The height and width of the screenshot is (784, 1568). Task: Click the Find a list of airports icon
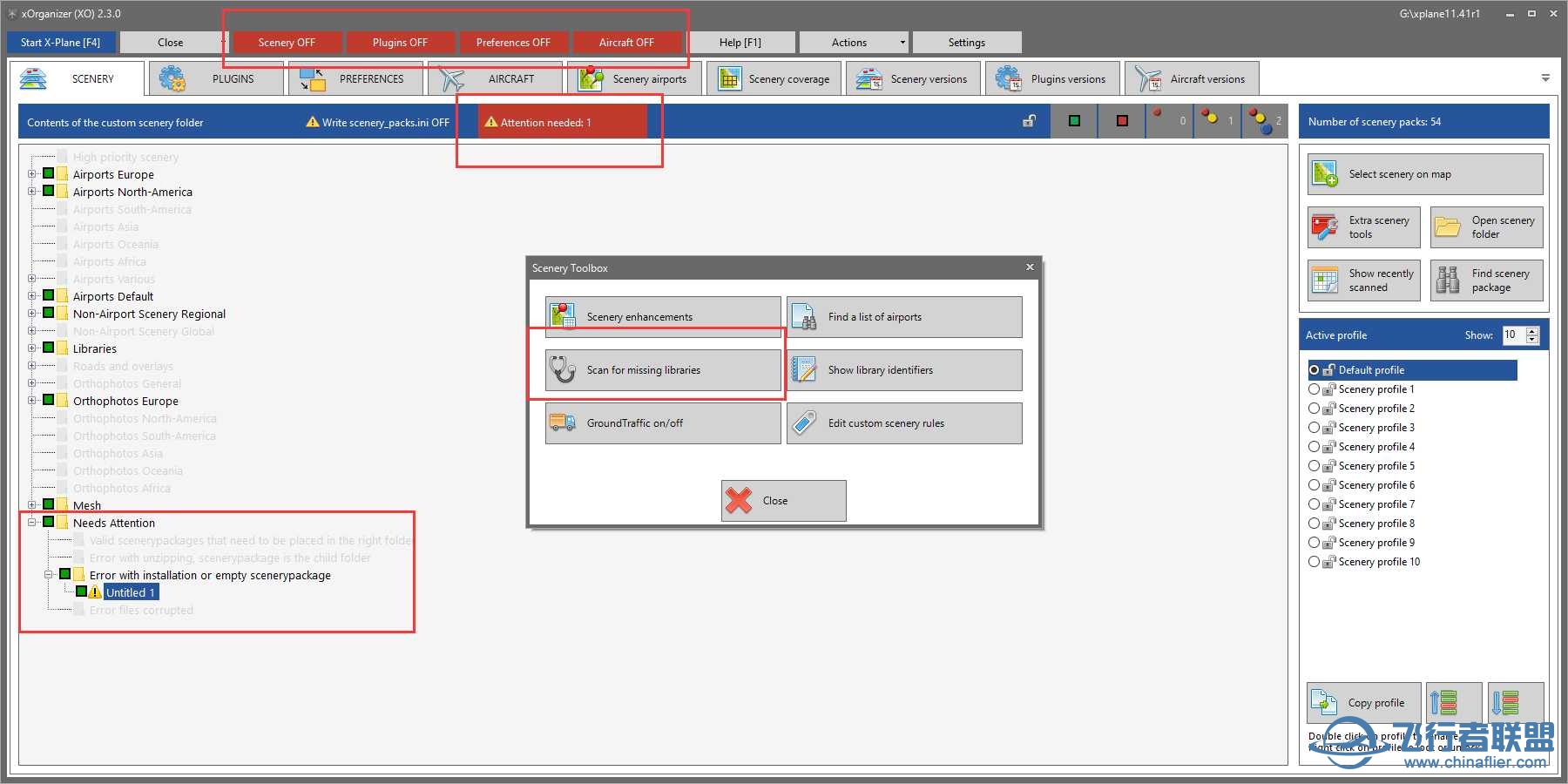(804, 317)
